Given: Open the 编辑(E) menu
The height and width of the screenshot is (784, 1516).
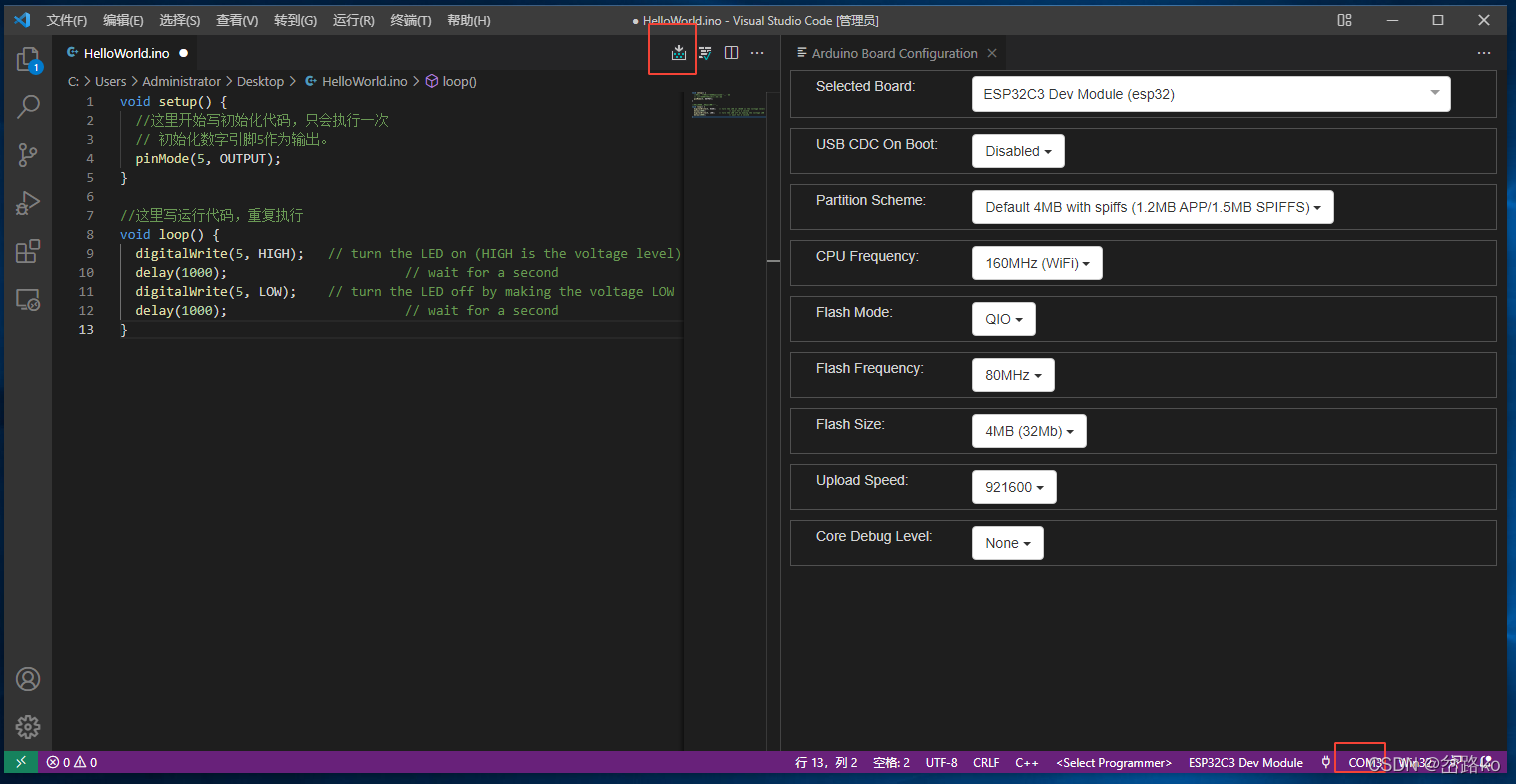Looking at the screenshot, I should click(x=123, y=20).
